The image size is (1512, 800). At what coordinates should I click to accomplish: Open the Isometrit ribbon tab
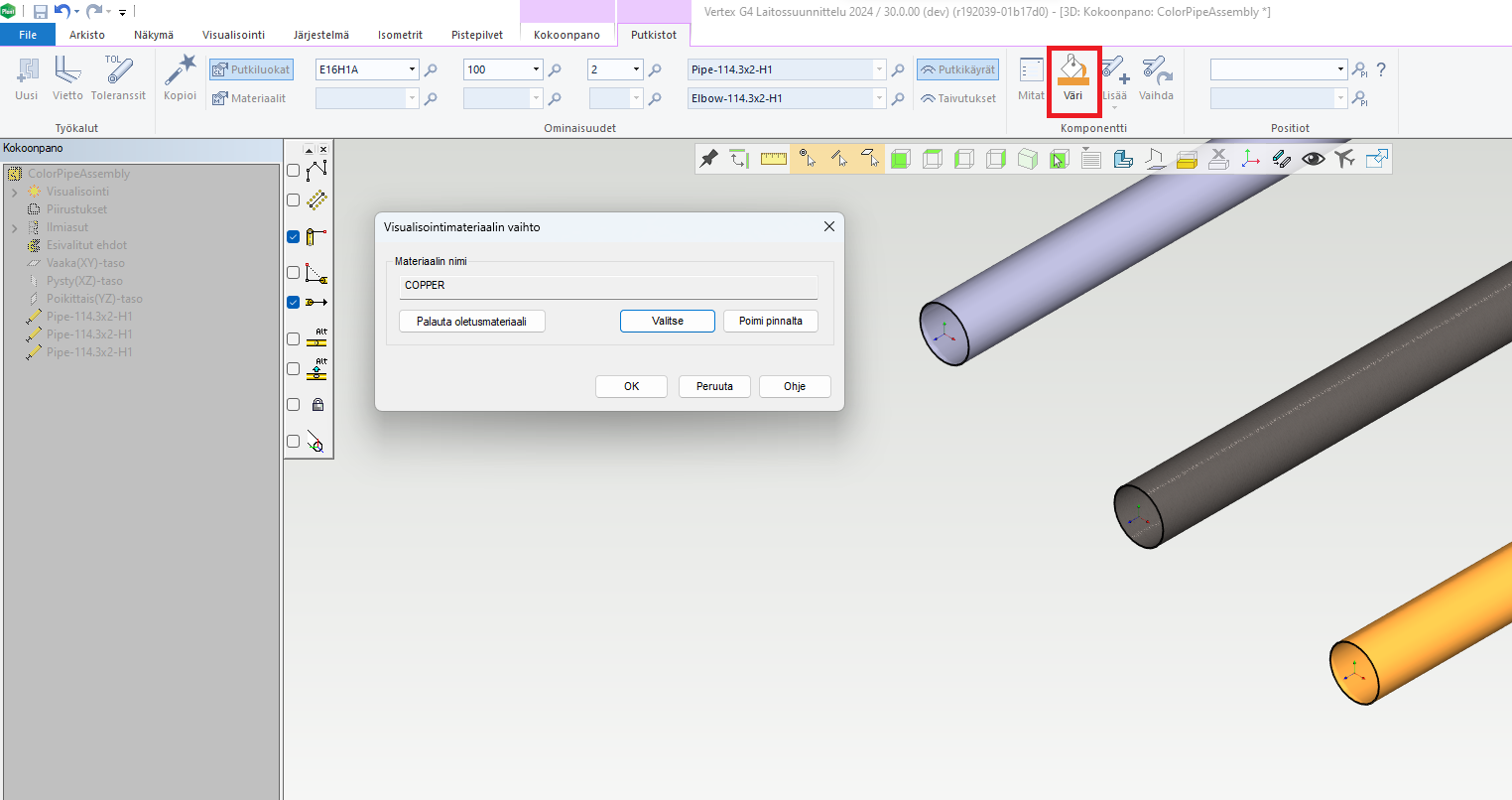400,35
